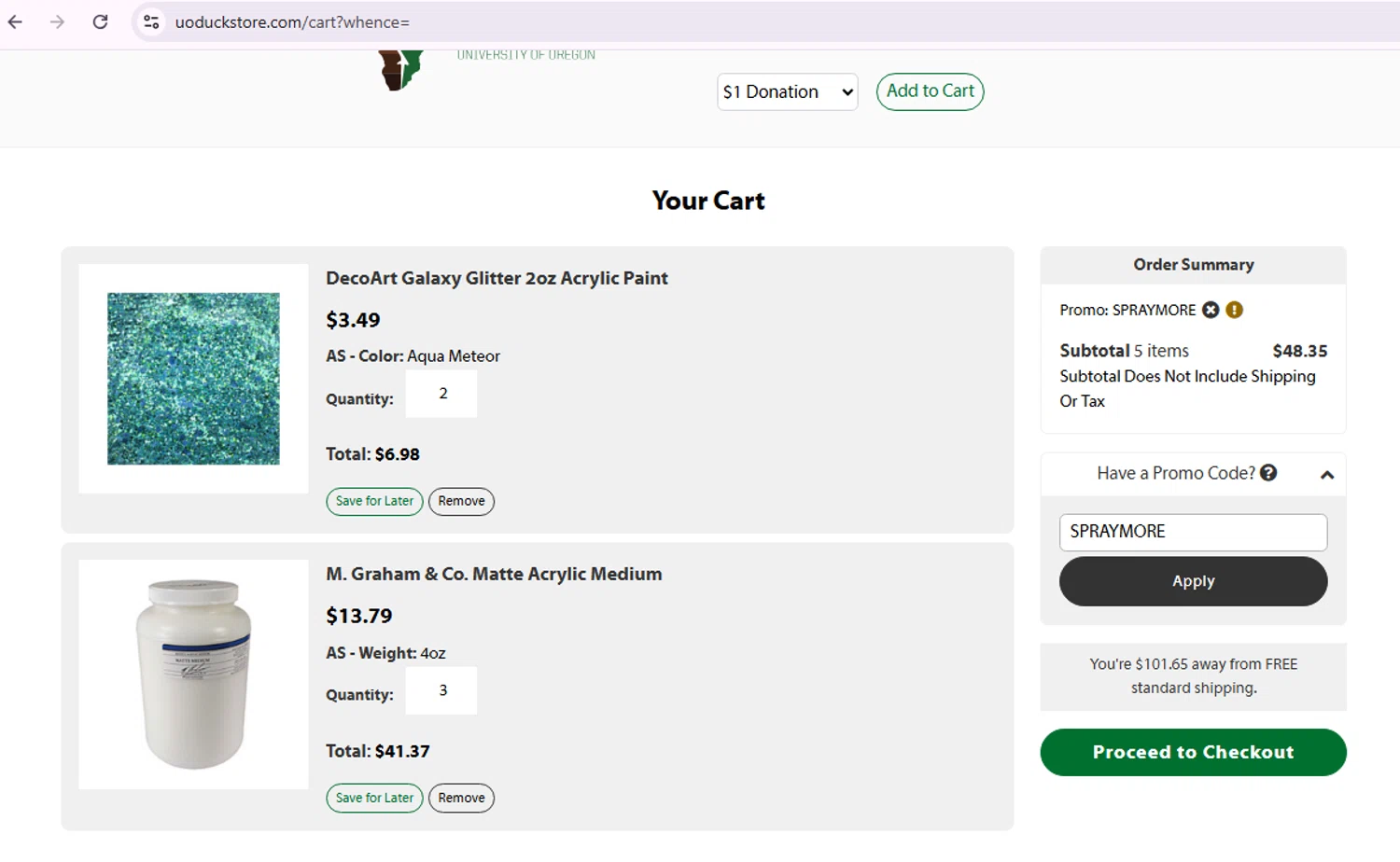Click the subtotal amount $48.35
This screenshot has width=1400, height=862.
1299,351
